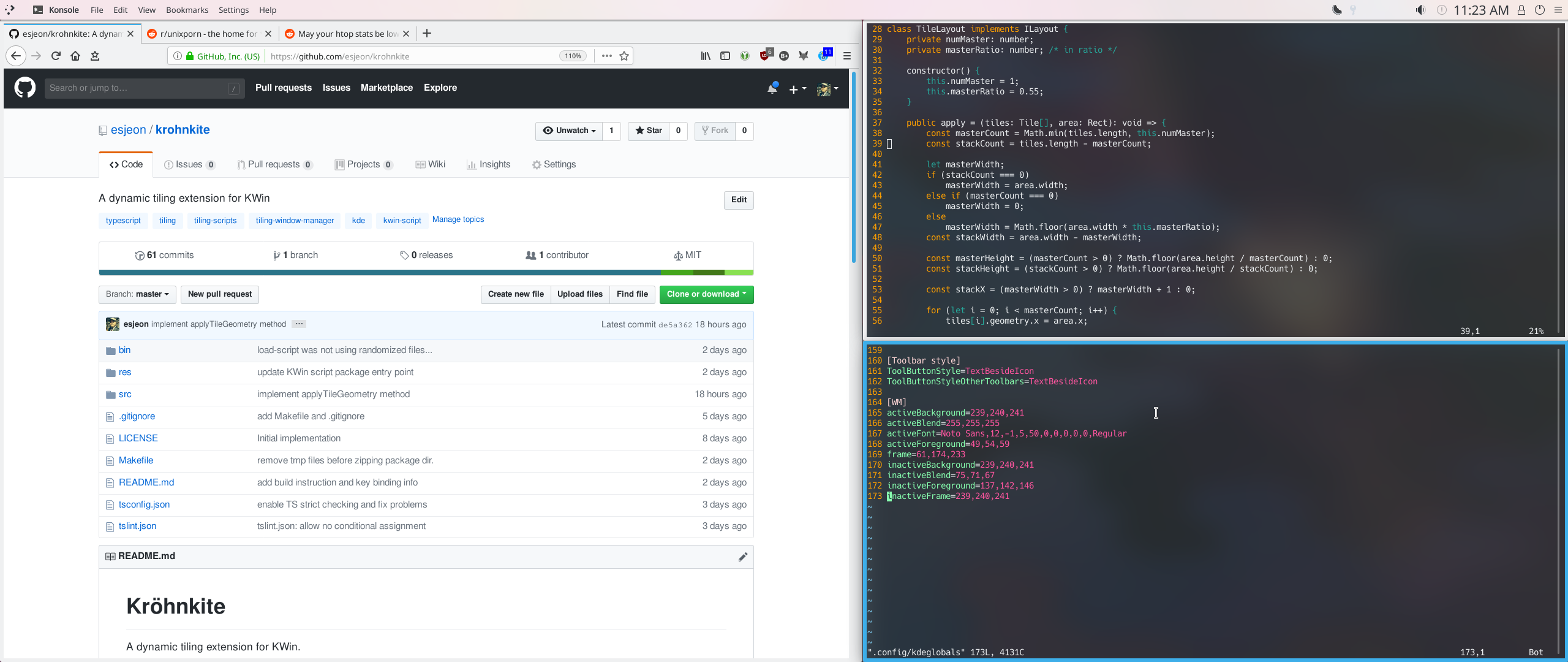The width and height of the screenshot is (1568, 662).
Task: Click the Find file button
Action: tap(632, 294)
